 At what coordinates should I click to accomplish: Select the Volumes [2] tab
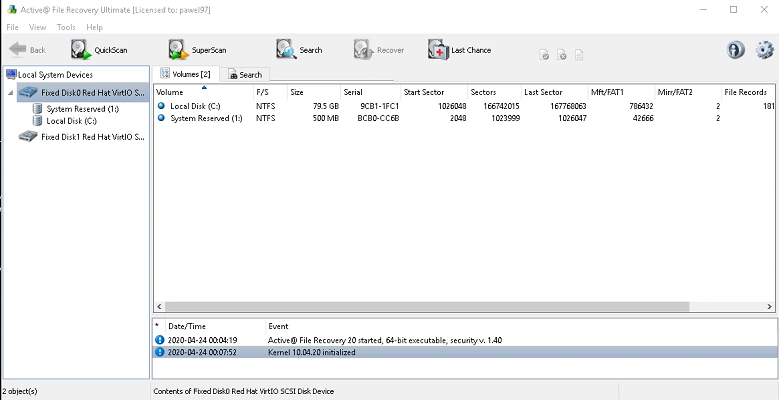(x=185, y=74)
